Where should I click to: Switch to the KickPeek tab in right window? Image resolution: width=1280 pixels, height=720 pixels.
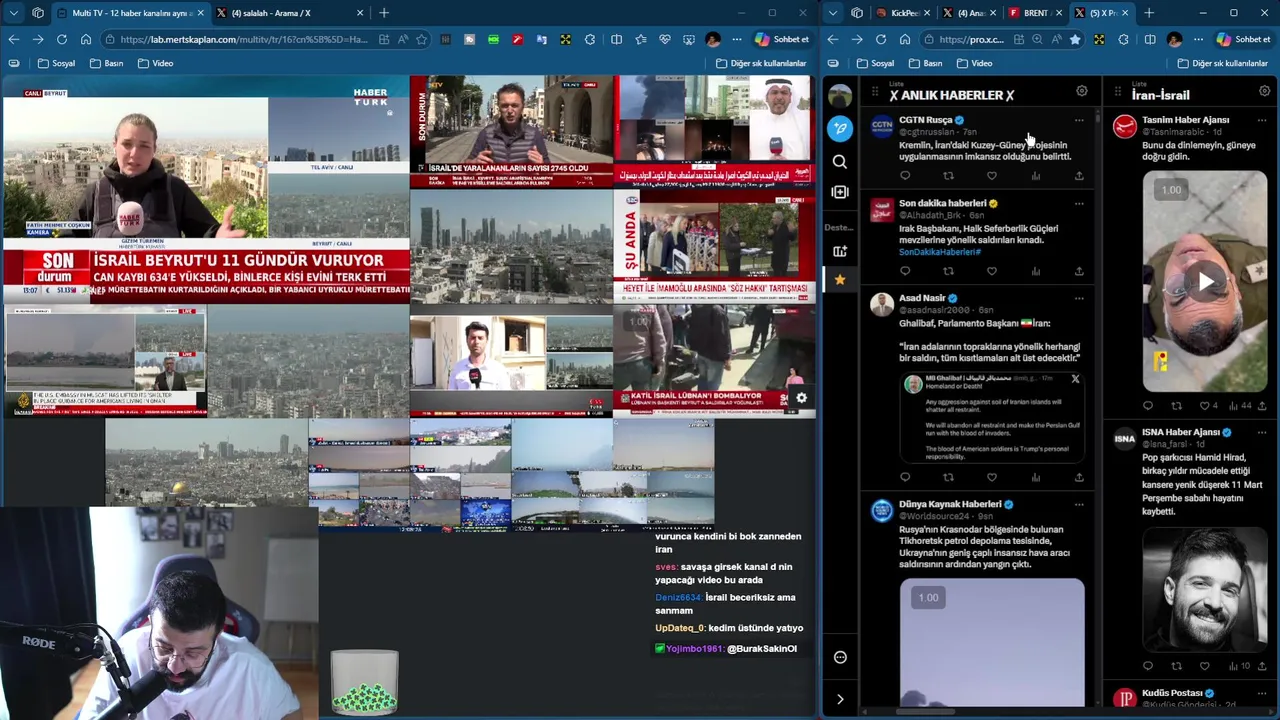click(904, 13)
